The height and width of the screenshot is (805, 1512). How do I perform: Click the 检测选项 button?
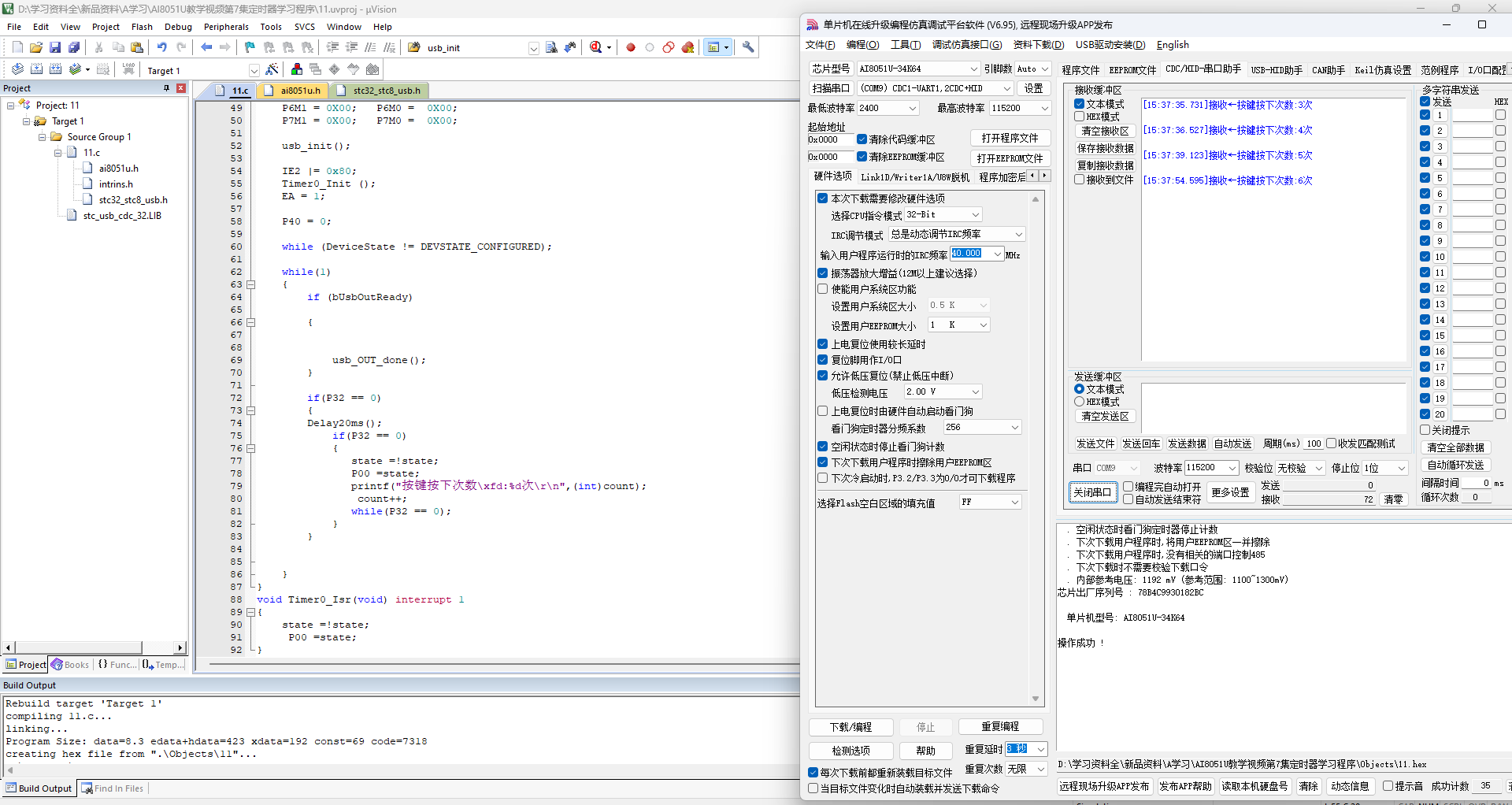tap(850, 751)
